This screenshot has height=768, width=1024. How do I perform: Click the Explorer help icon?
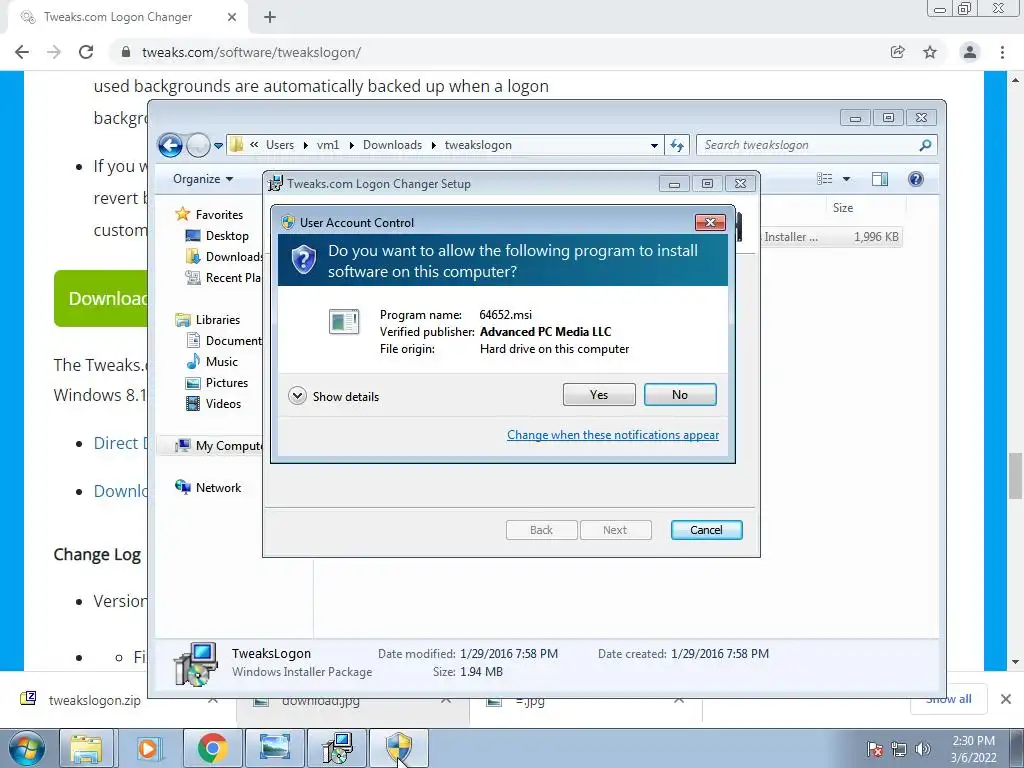pyautogui.click(x=916, y=179)
